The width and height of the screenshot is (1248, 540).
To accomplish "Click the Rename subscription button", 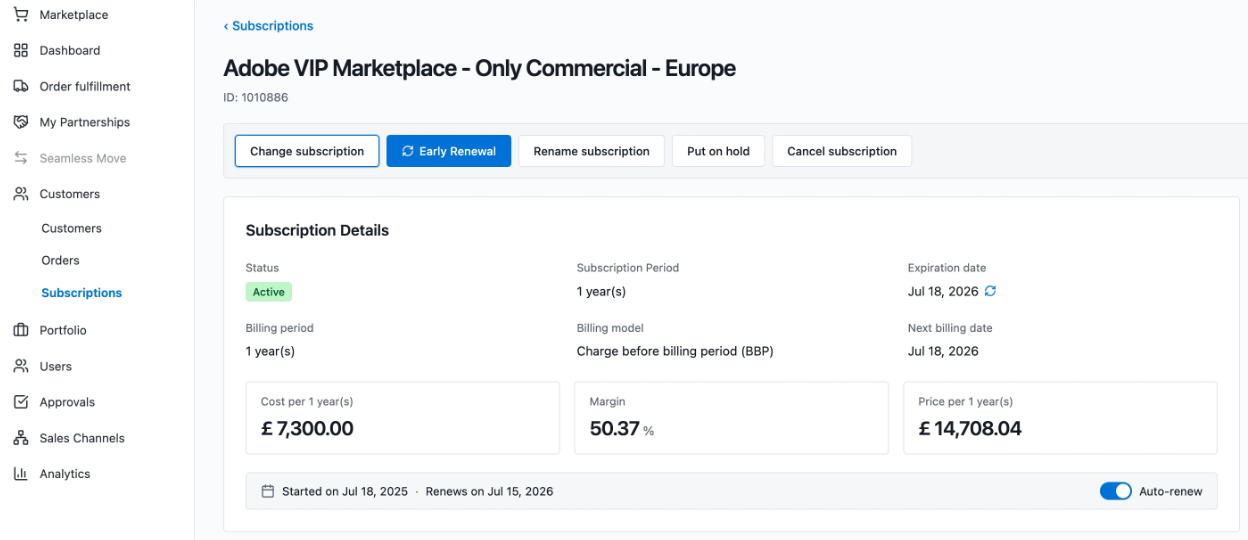I will pos(591,151).
